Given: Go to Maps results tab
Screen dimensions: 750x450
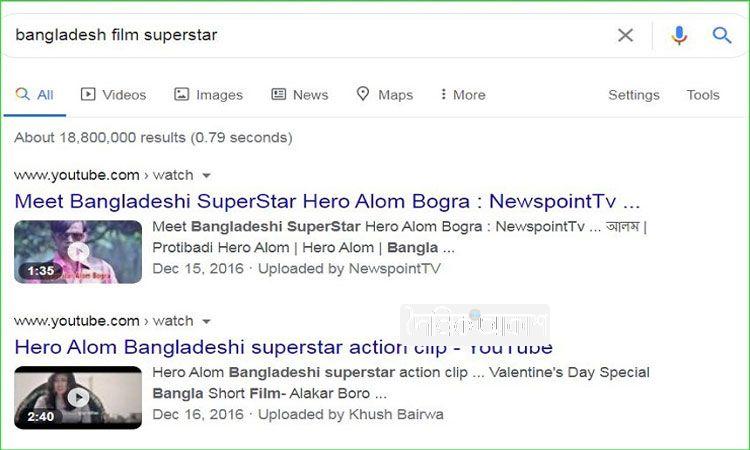Looking at the screenshot, I should pos(384,95).
